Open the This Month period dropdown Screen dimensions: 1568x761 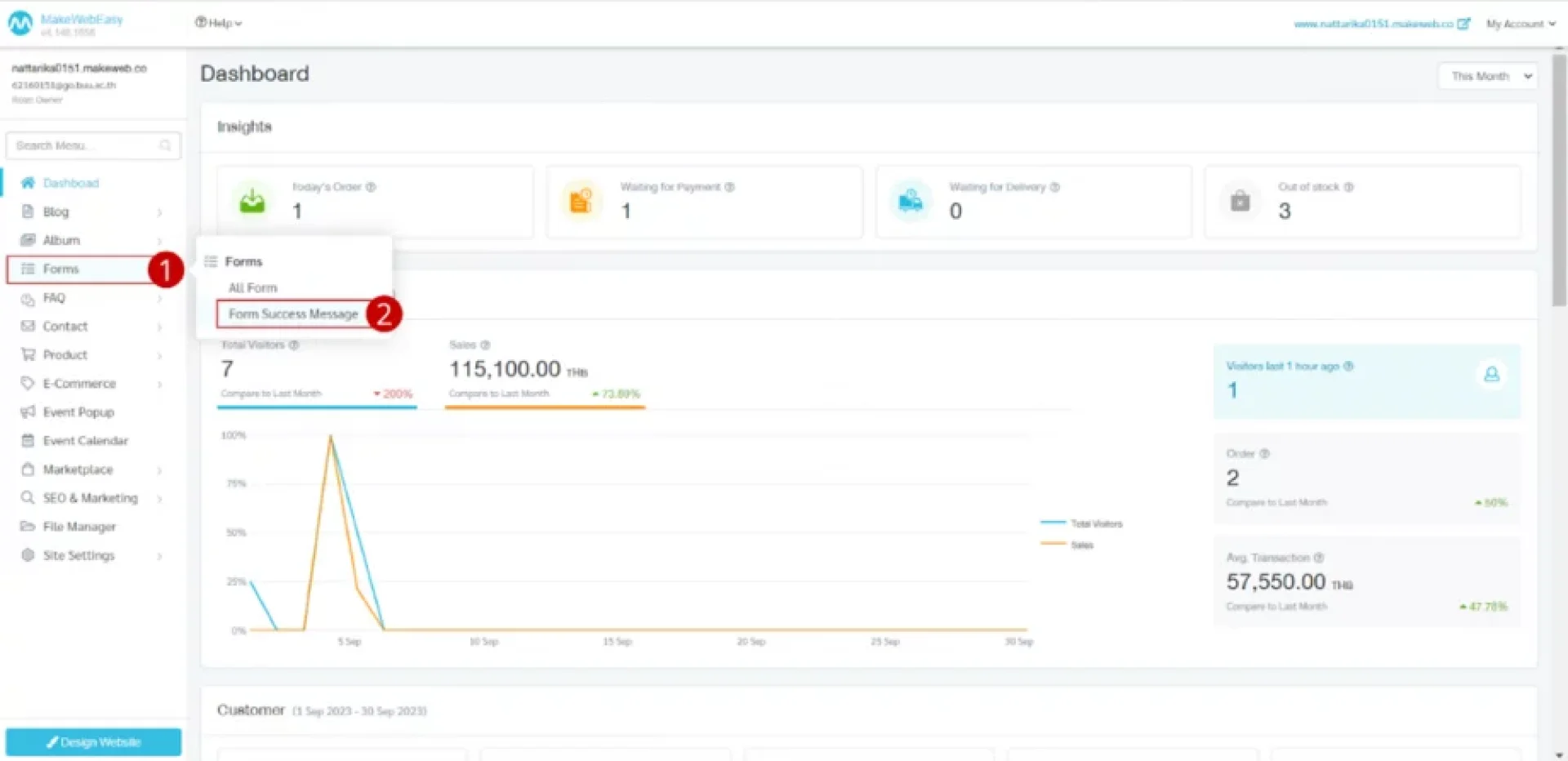1487,76
